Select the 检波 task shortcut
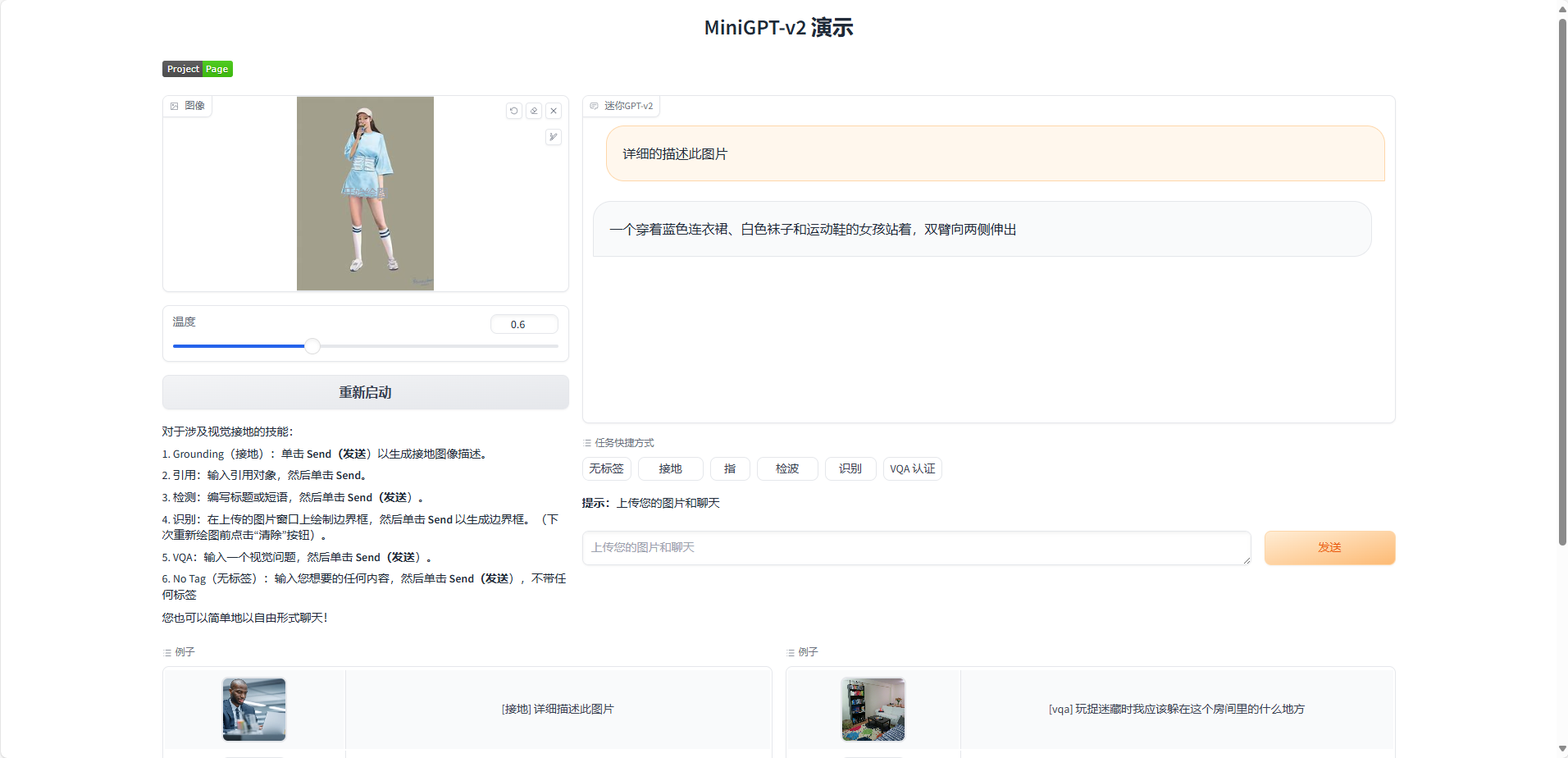 [x=787, y=468]
